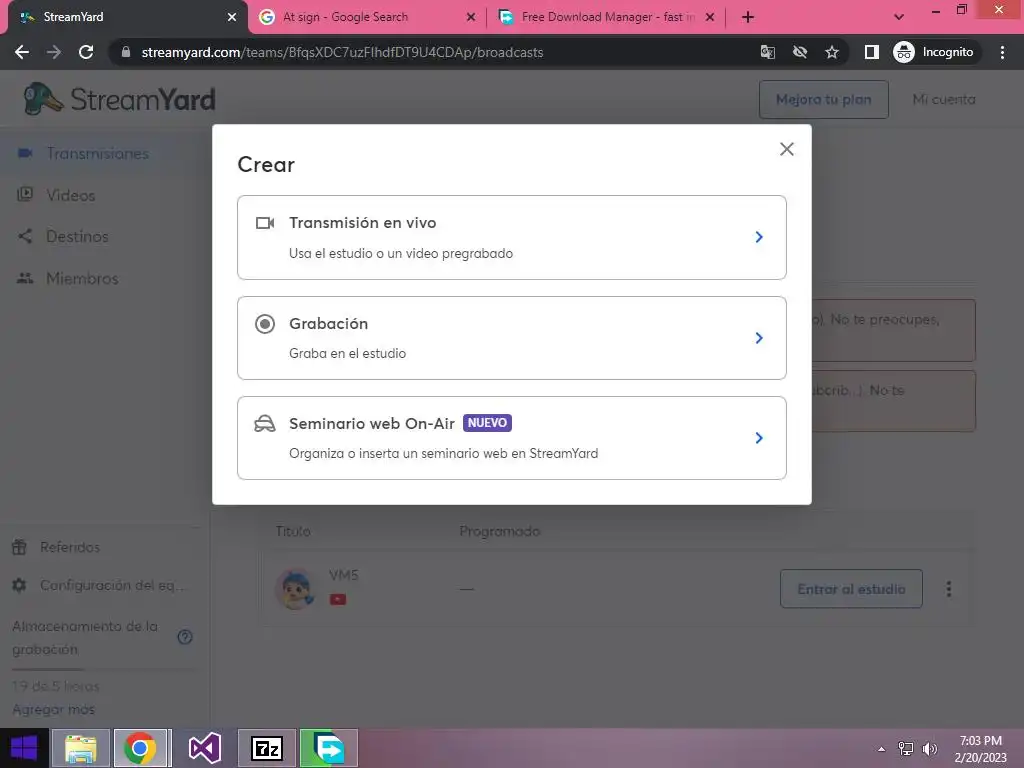Viewport: 1024px width, 768px height.
Task: Click the YouTube destination icon under VM5
Action: point(338,599)
